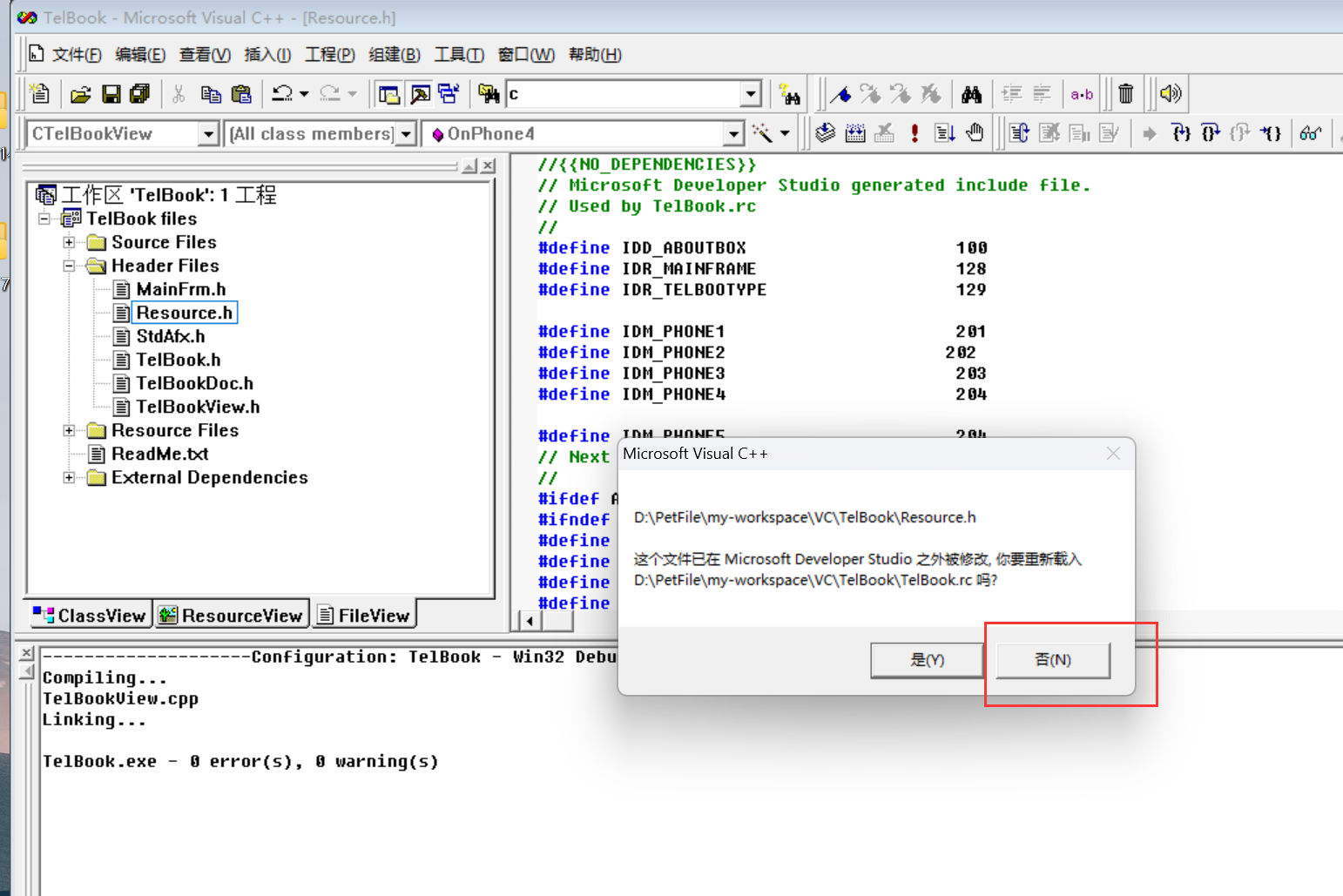Compile the file with the Compile icon
The height and width of the screenshot is (896, 1343).
click(825, 133)
